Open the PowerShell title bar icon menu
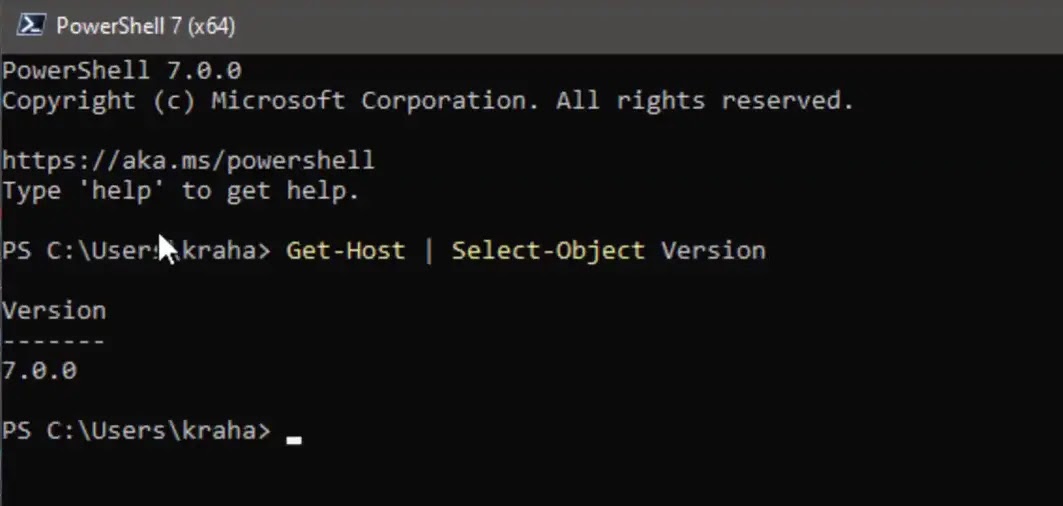The width and height of the screenshot is (1063, 506). [30, 26]
